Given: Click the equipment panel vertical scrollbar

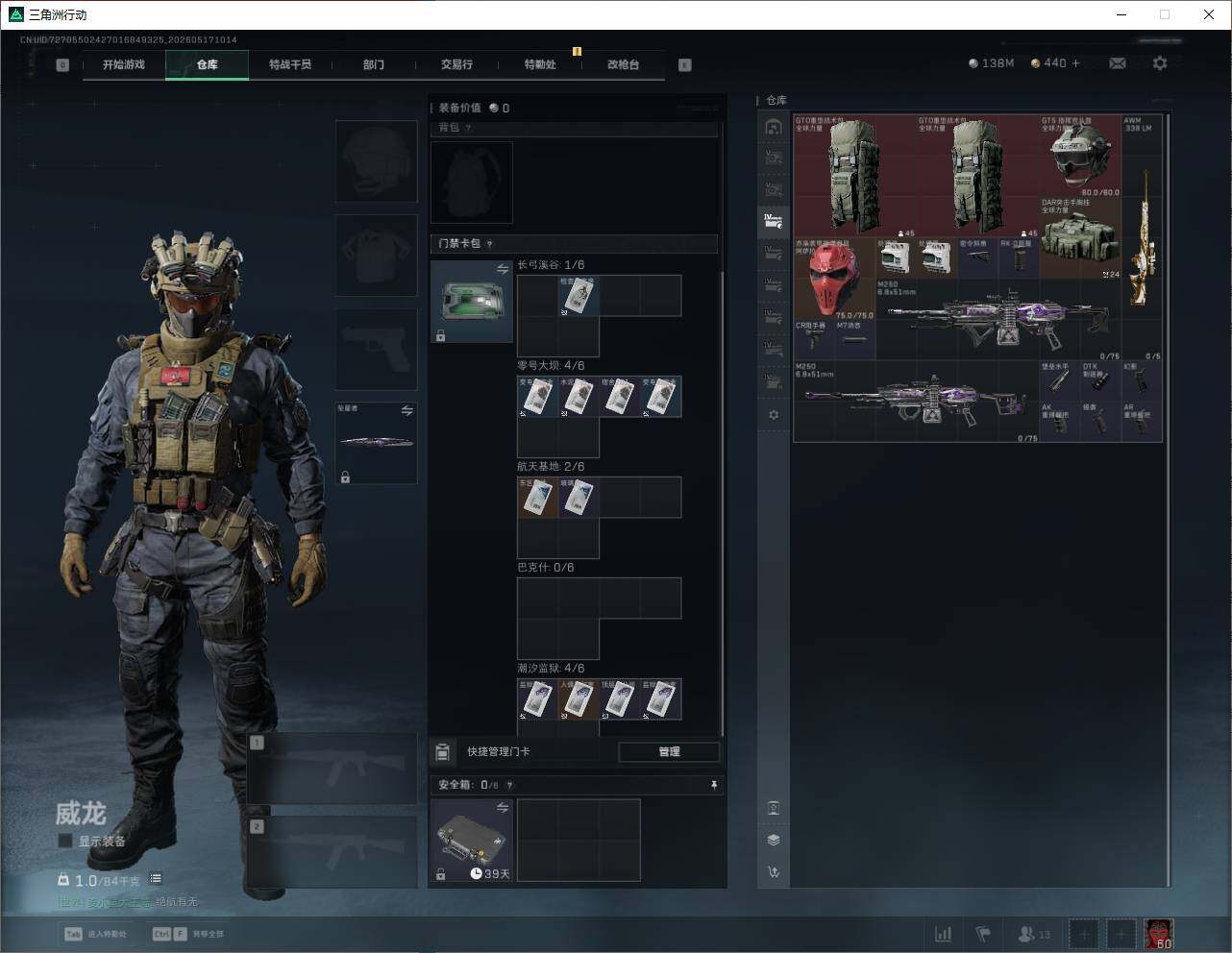Looking at the screenshot, I should click(722, 504).
